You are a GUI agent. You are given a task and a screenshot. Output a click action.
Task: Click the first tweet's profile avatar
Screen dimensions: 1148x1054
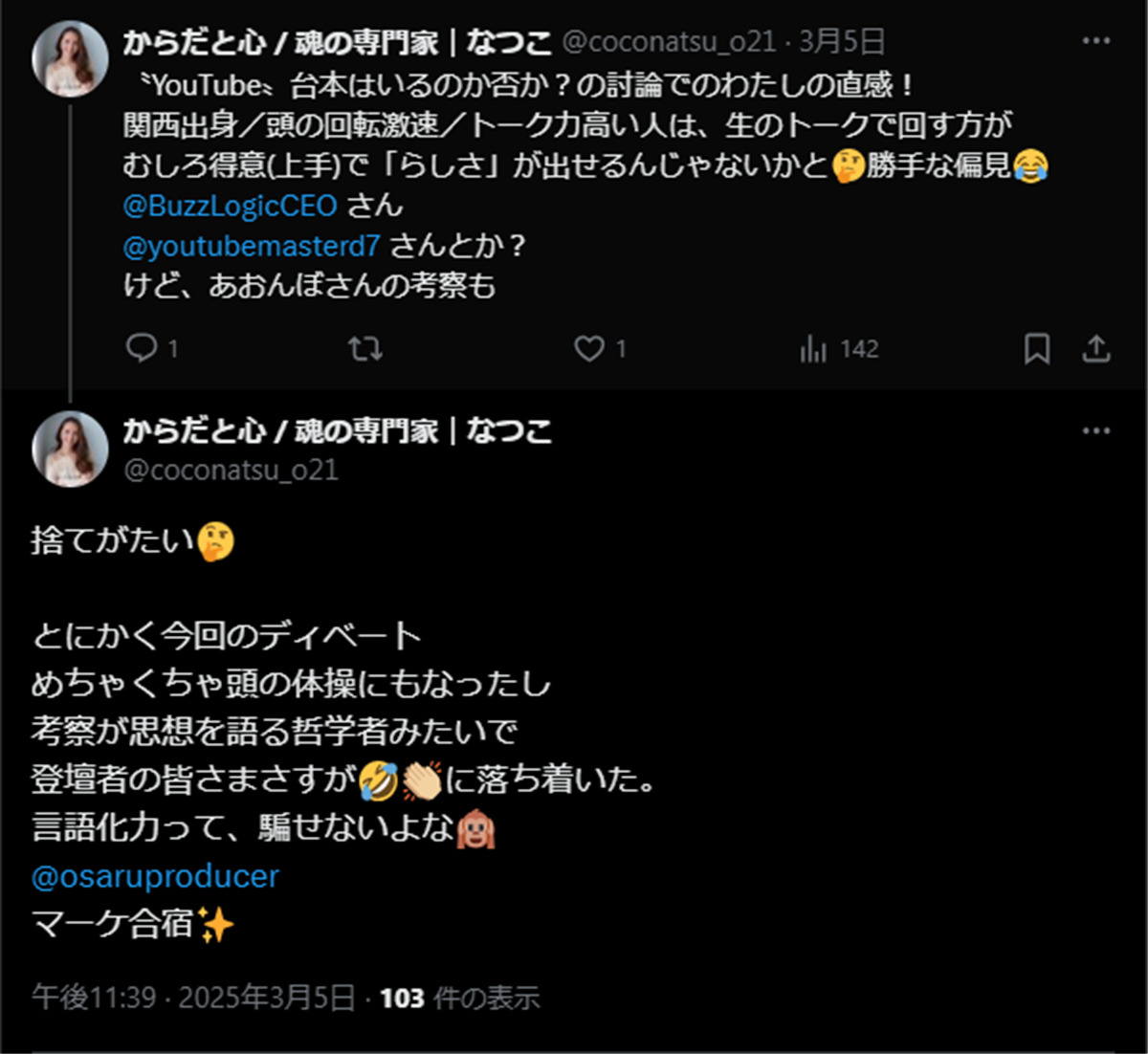pyautogui.click(x=70, y=59)
